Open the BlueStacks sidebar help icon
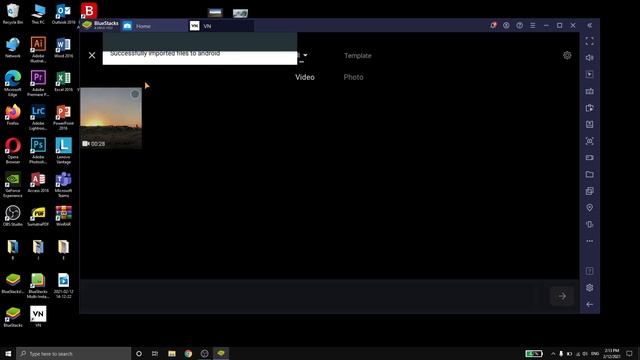Viewport: 640px width, 360px height. tap(589, 271)
